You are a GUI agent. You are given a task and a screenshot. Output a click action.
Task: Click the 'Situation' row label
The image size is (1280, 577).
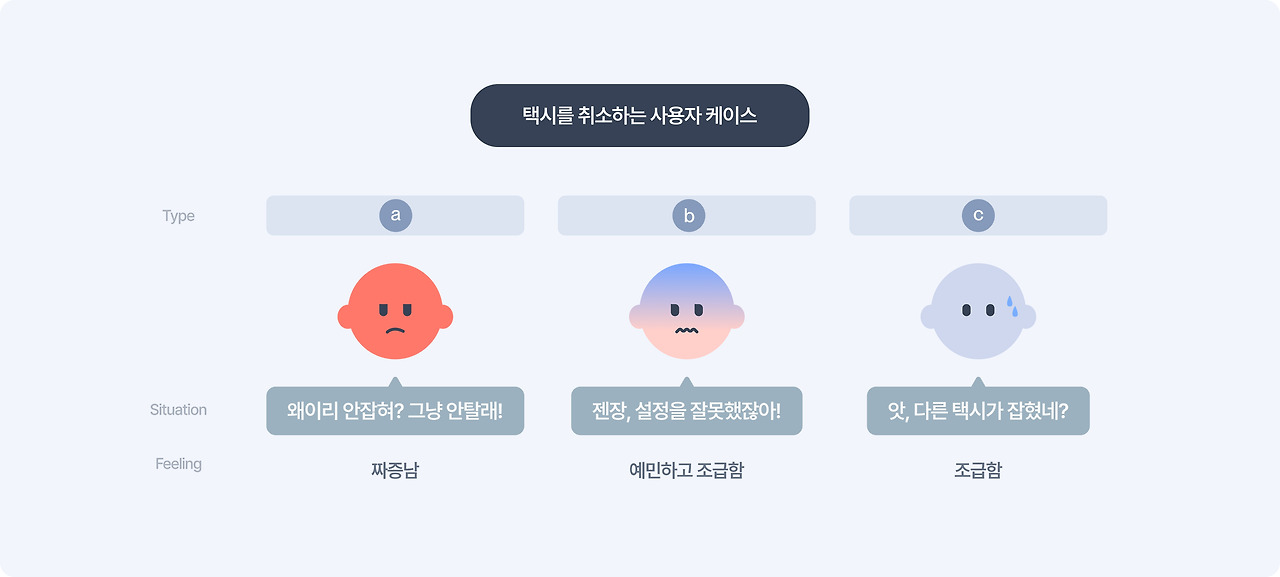[178, 410]
